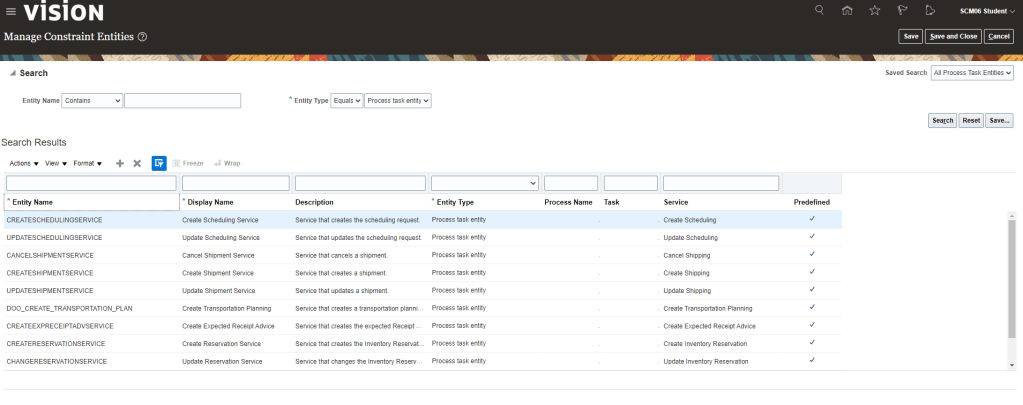
Task: Expand the Process task entity dropdown
Action: click(x=398, y=101)
